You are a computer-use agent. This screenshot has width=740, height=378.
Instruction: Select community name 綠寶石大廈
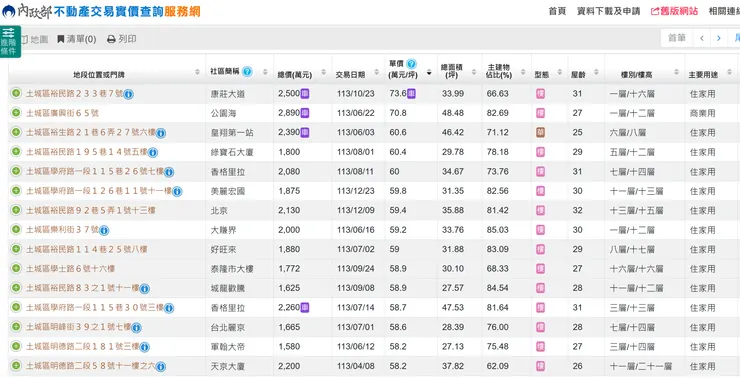coord(232,152)
